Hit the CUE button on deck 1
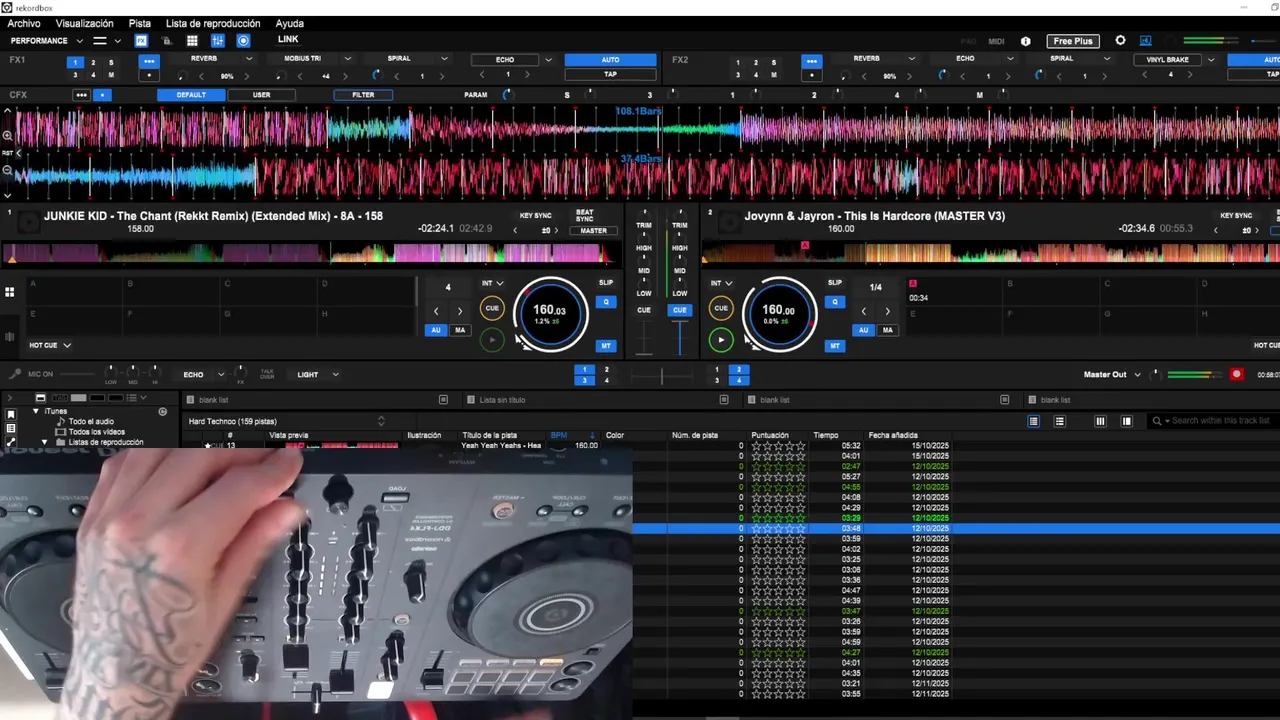The width and height of the screenshot is (1280, 720). [492, 308]
